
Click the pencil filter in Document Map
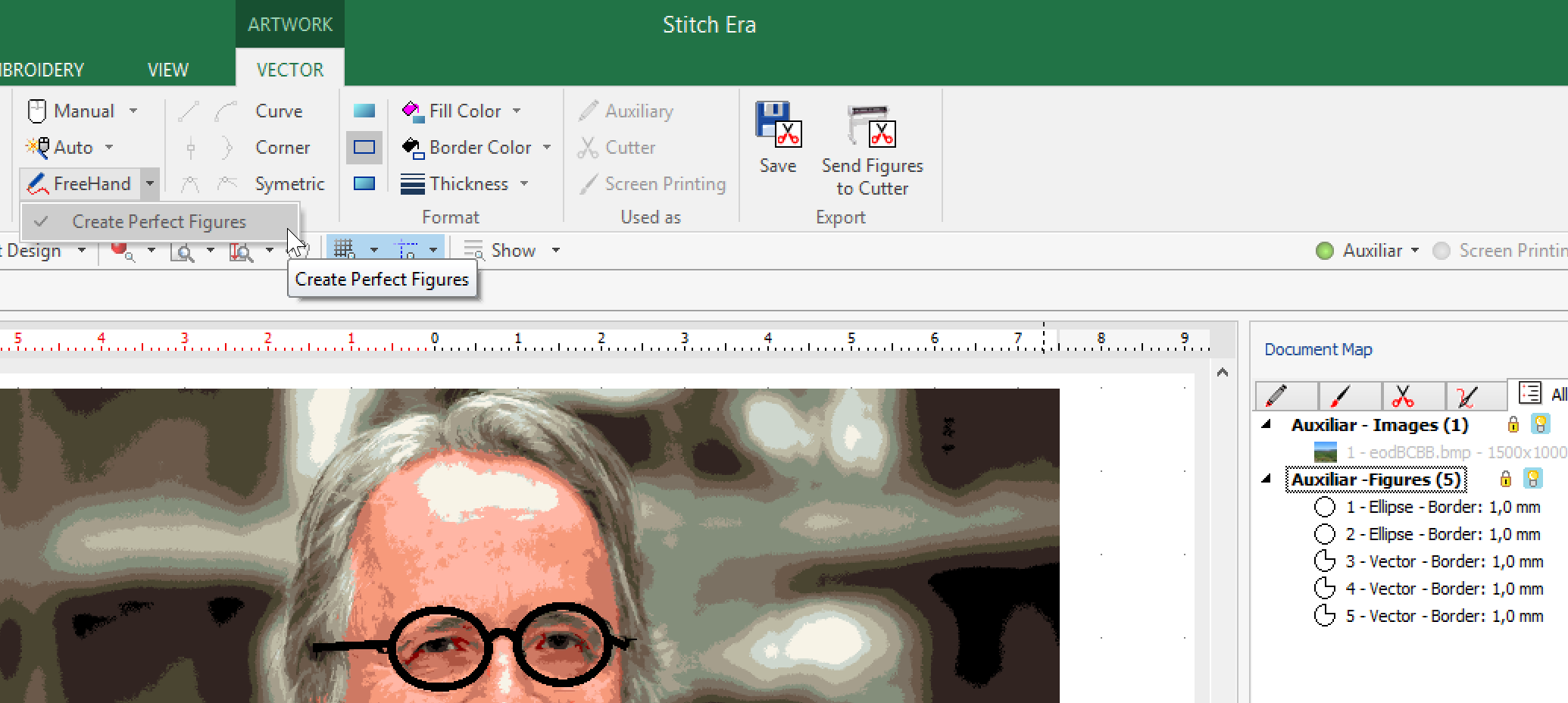[x=1276, y=395]
